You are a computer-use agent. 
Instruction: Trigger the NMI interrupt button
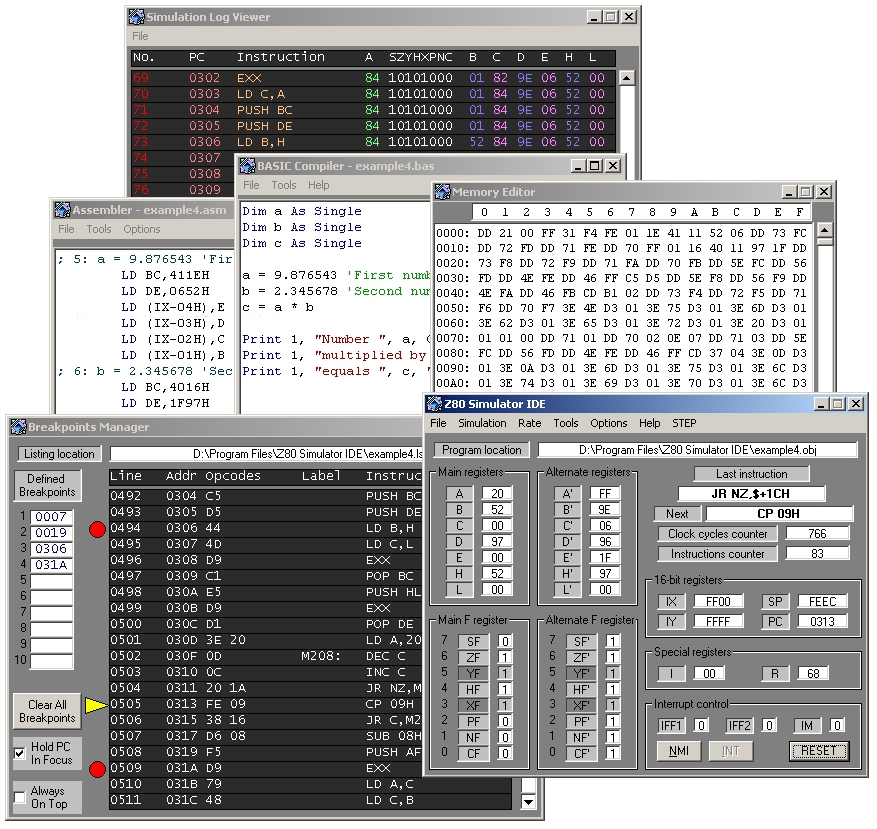tap(678, 751)
